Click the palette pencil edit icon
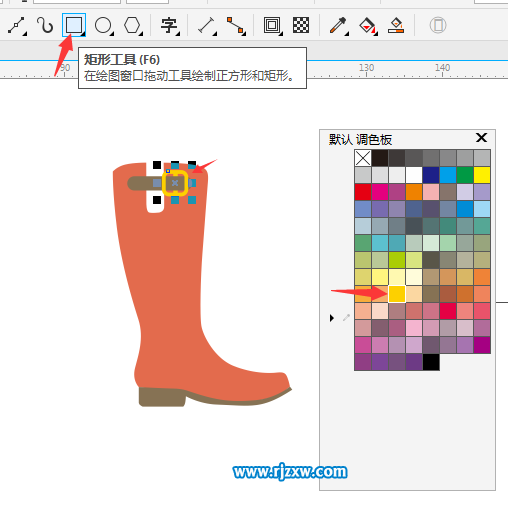508x525 pixels. pos(346,318)
